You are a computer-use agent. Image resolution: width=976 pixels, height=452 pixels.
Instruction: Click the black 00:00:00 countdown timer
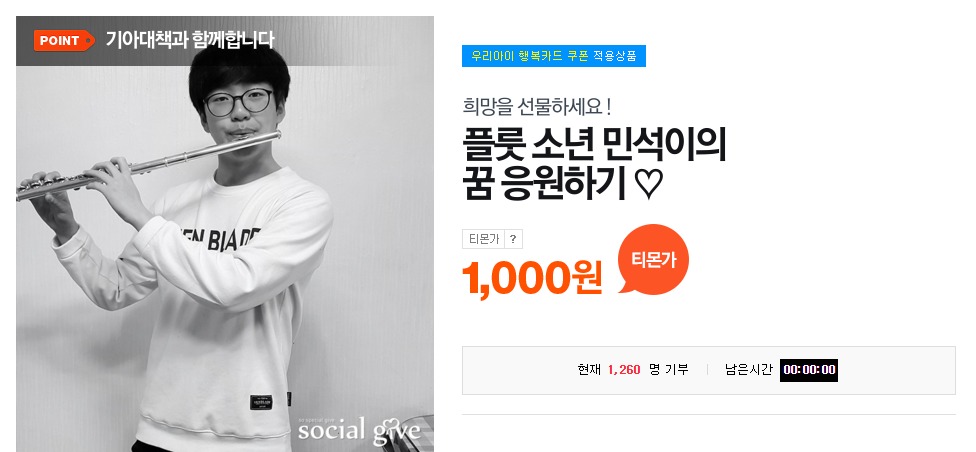click(809, 370)
